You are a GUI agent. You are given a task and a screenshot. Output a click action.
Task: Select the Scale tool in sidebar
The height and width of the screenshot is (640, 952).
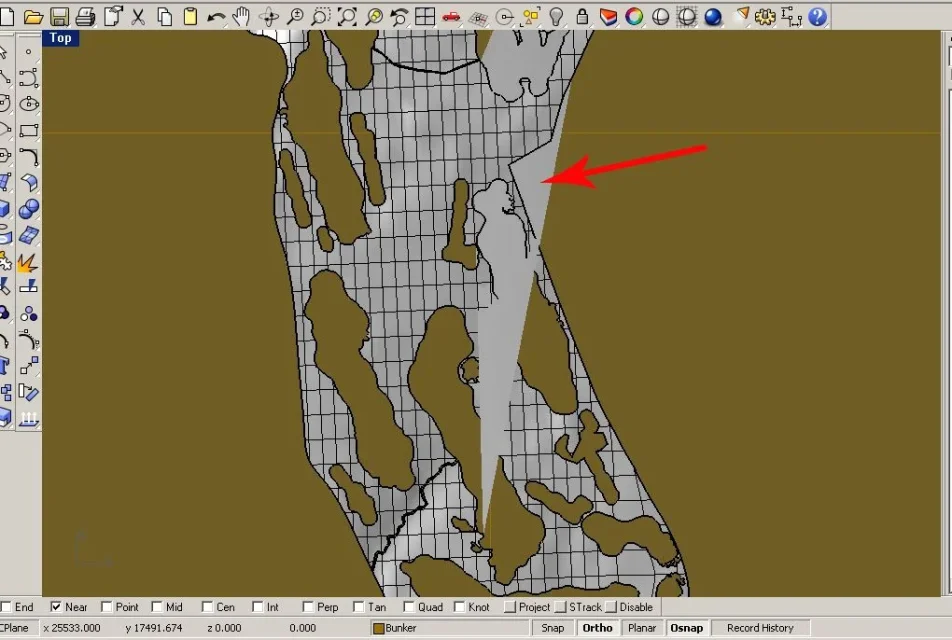click(29, 365)
